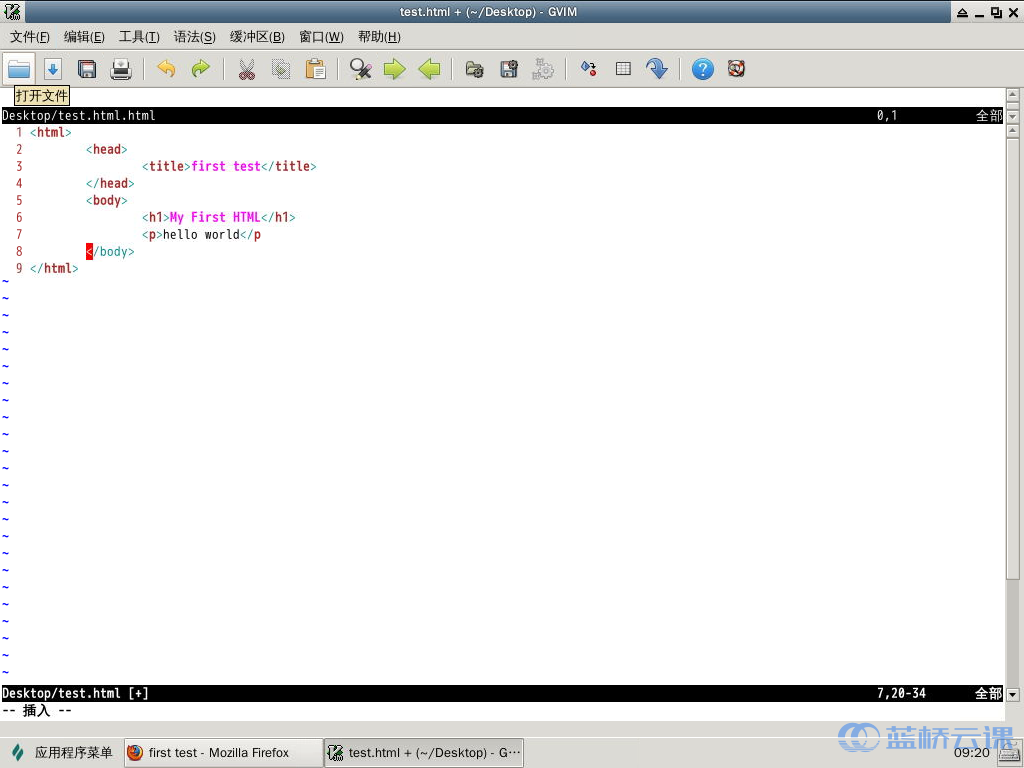Save the current file via toolbar
This screenshot has width=1024, height=768.
click(87, 69)
